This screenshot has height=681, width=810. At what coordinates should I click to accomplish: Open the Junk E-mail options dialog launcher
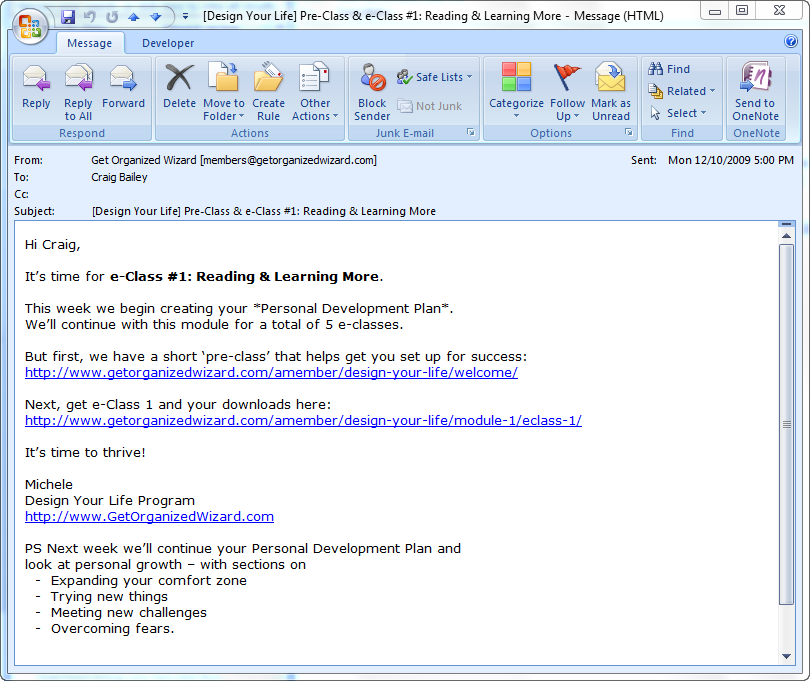coord(471,132)
